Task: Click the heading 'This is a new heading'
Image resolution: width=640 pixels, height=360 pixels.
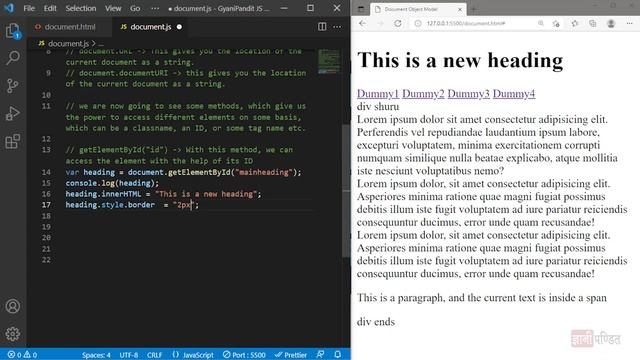Action: pyautogui.click(x=460, y=60)
